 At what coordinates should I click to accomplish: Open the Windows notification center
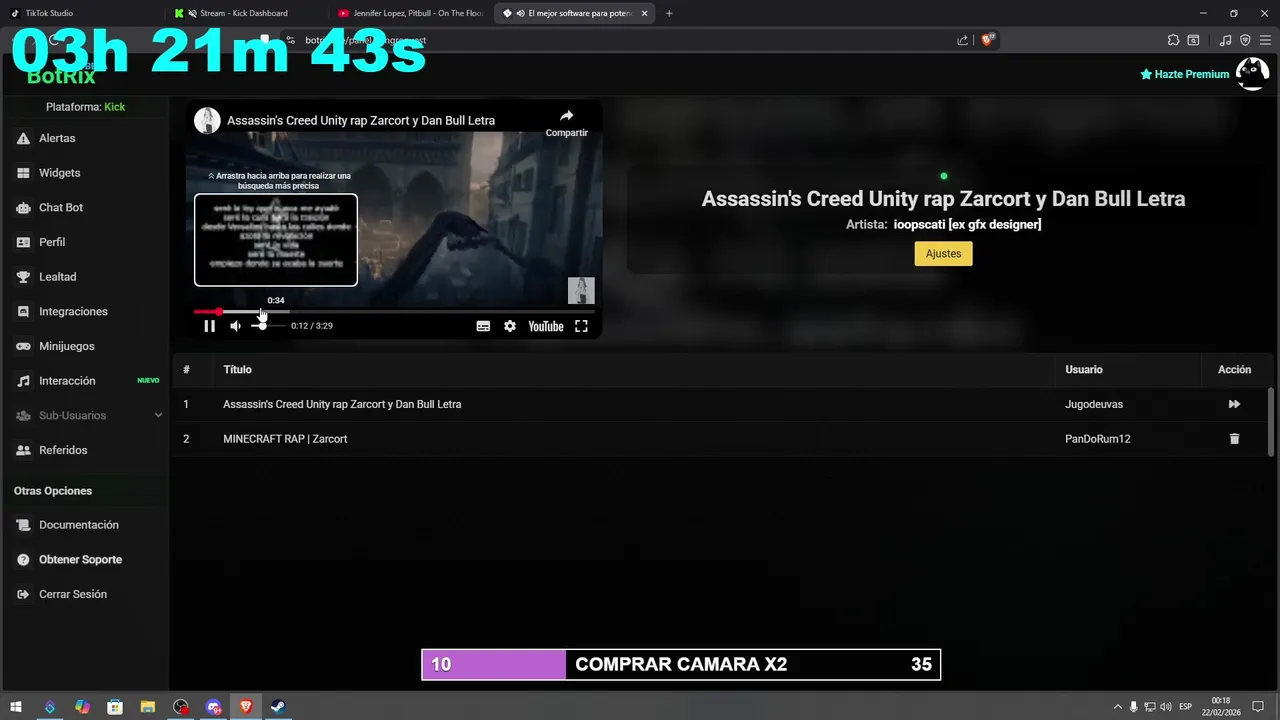tap(1258, 707)
